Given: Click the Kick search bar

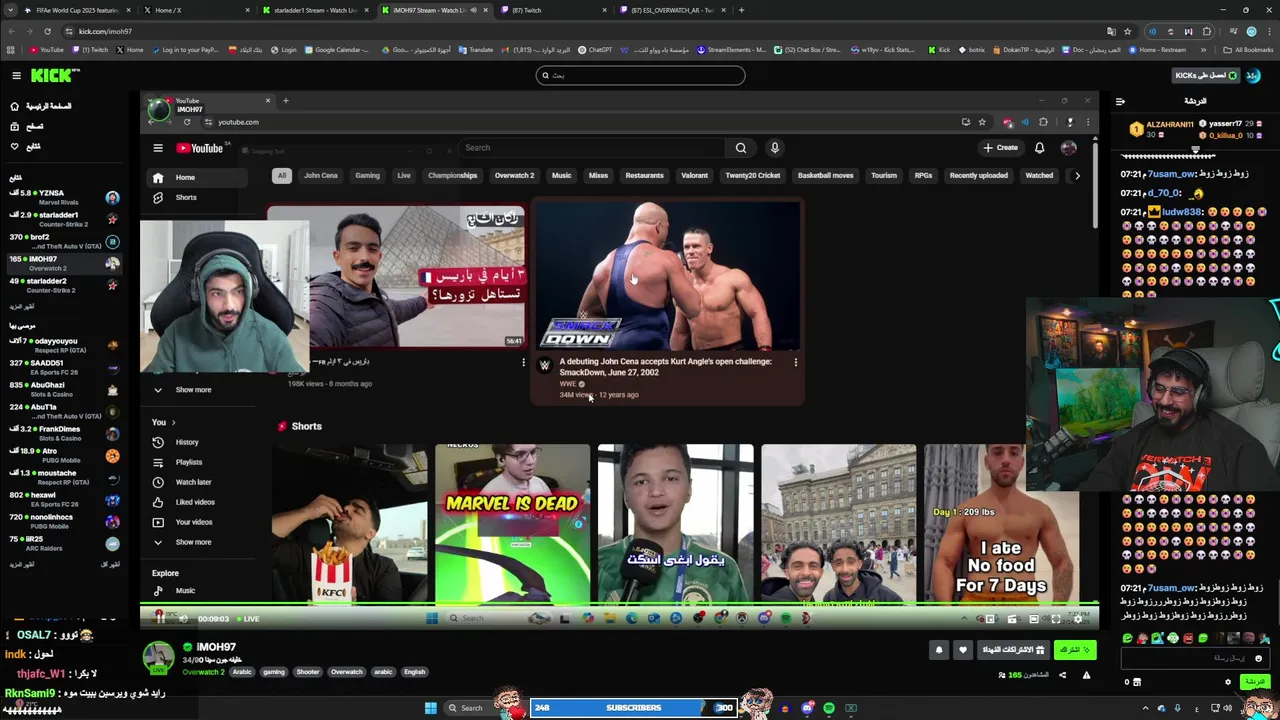Looking at the screenshot, I should 640,75.
